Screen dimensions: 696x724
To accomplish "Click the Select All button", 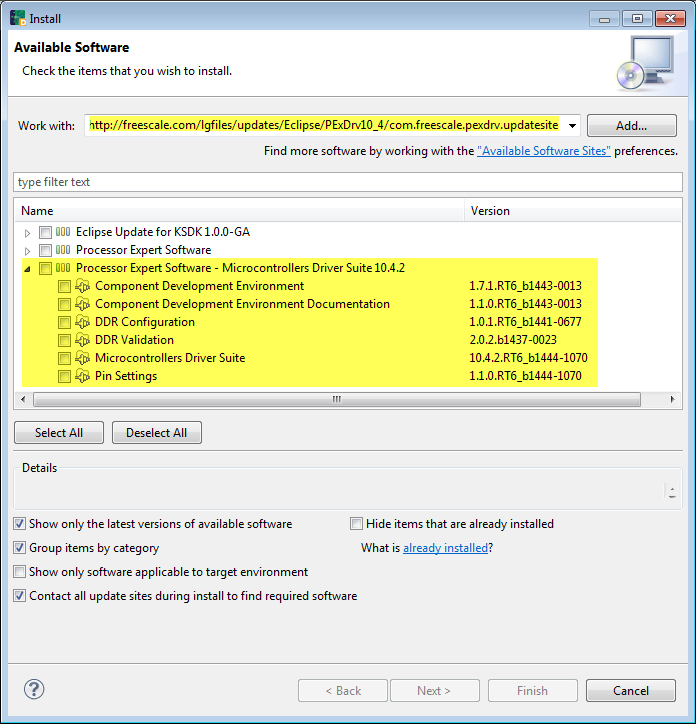I will coord(59,433).
